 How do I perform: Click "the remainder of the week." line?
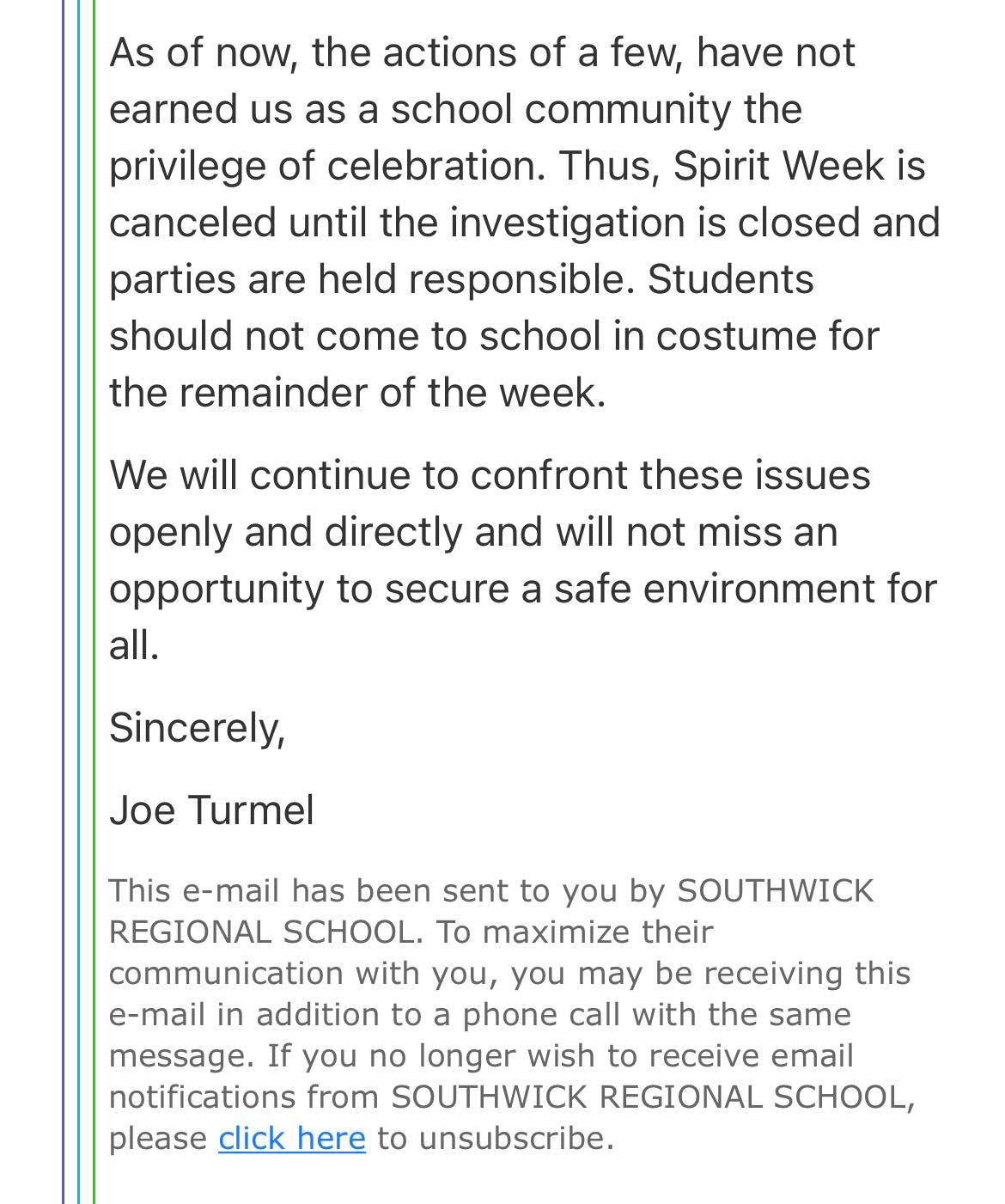(357, 393)
